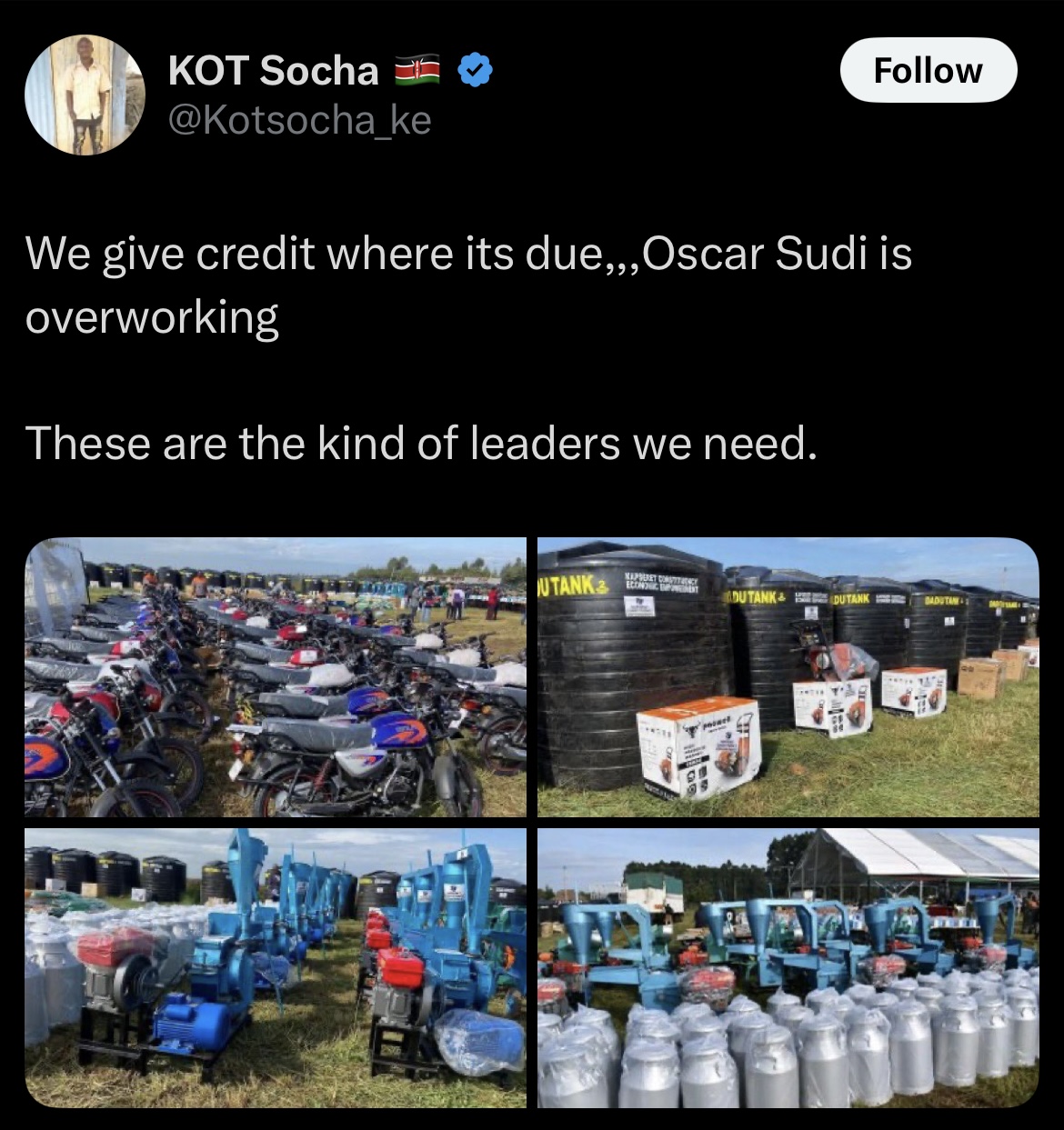Open the motorcycles photo thumbnail

coord(276,677)
